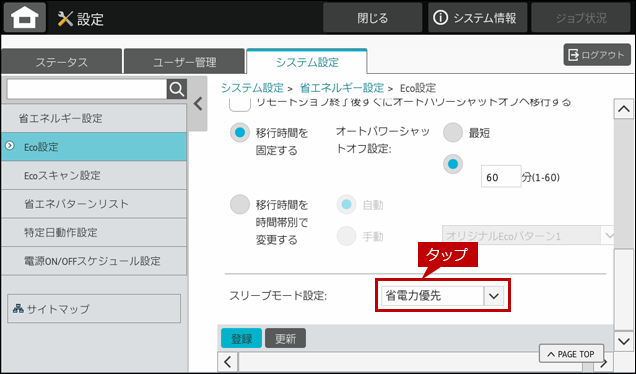Open スリープモード設定 省電力優先 dropdown
Image resolution: width=636 pixels, height=374 pixels.
pyautogui.click(x=443, y=296)
